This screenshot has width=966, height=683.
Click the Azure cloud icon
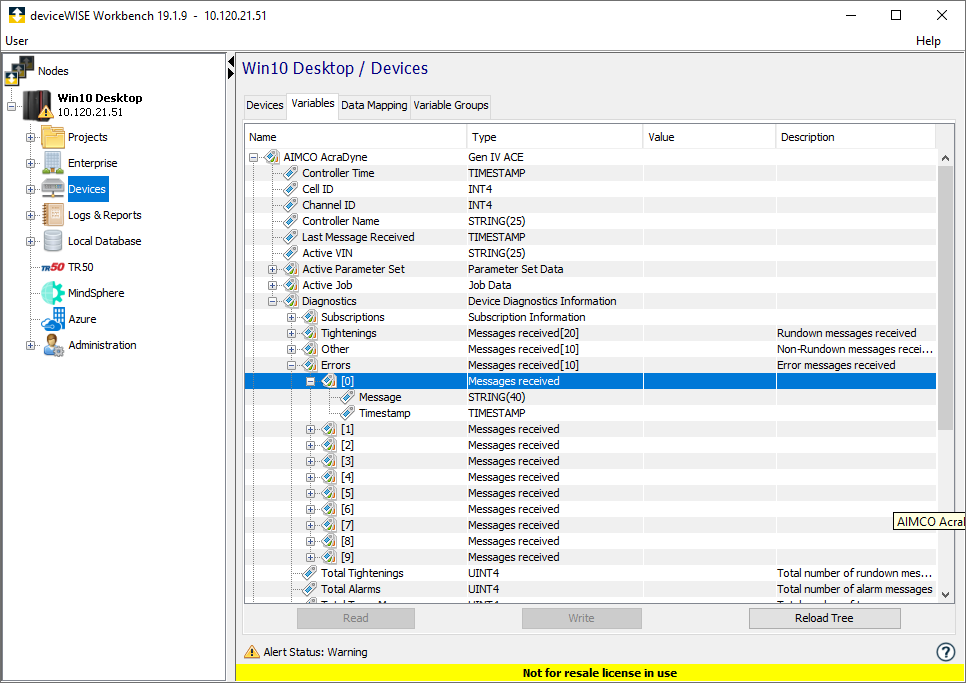point(53,319)
